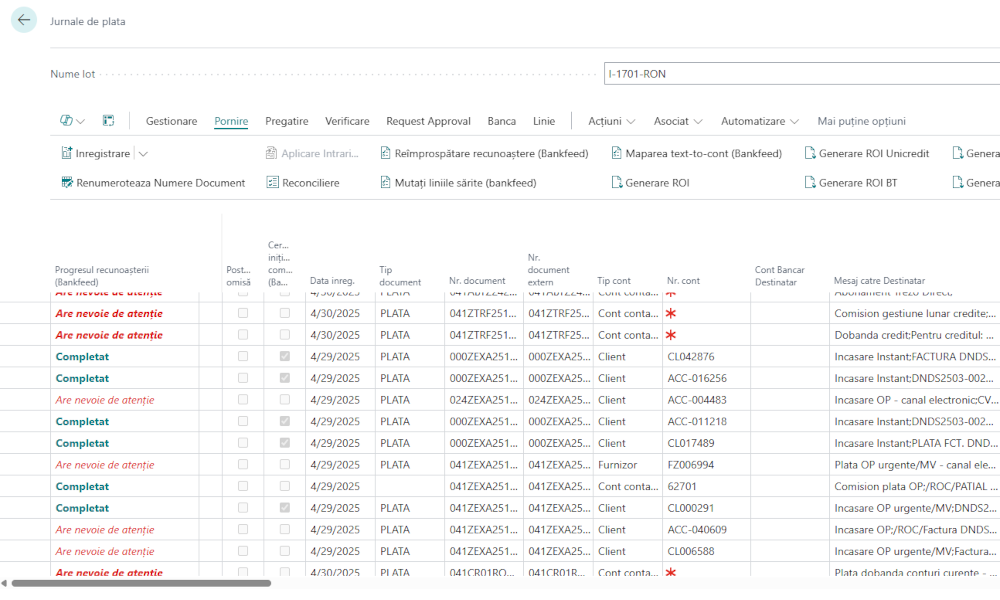Toggle Post omisă checkbox for ACC-040609 row
Screen dimensions: 1000x600
(243, 530)
